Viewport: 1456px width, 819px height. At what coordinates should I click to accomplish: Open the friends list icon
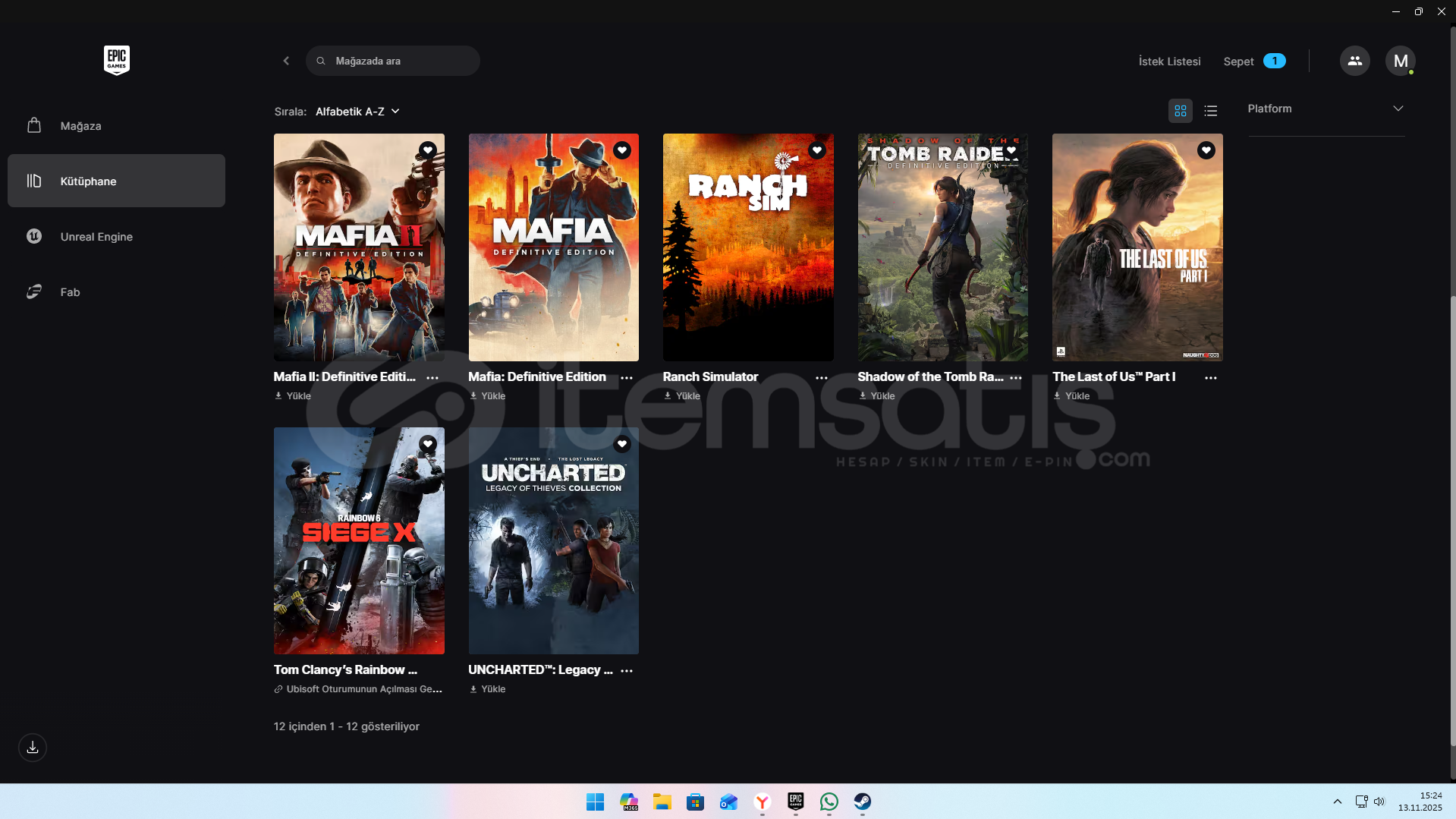tap(1354, 61)
